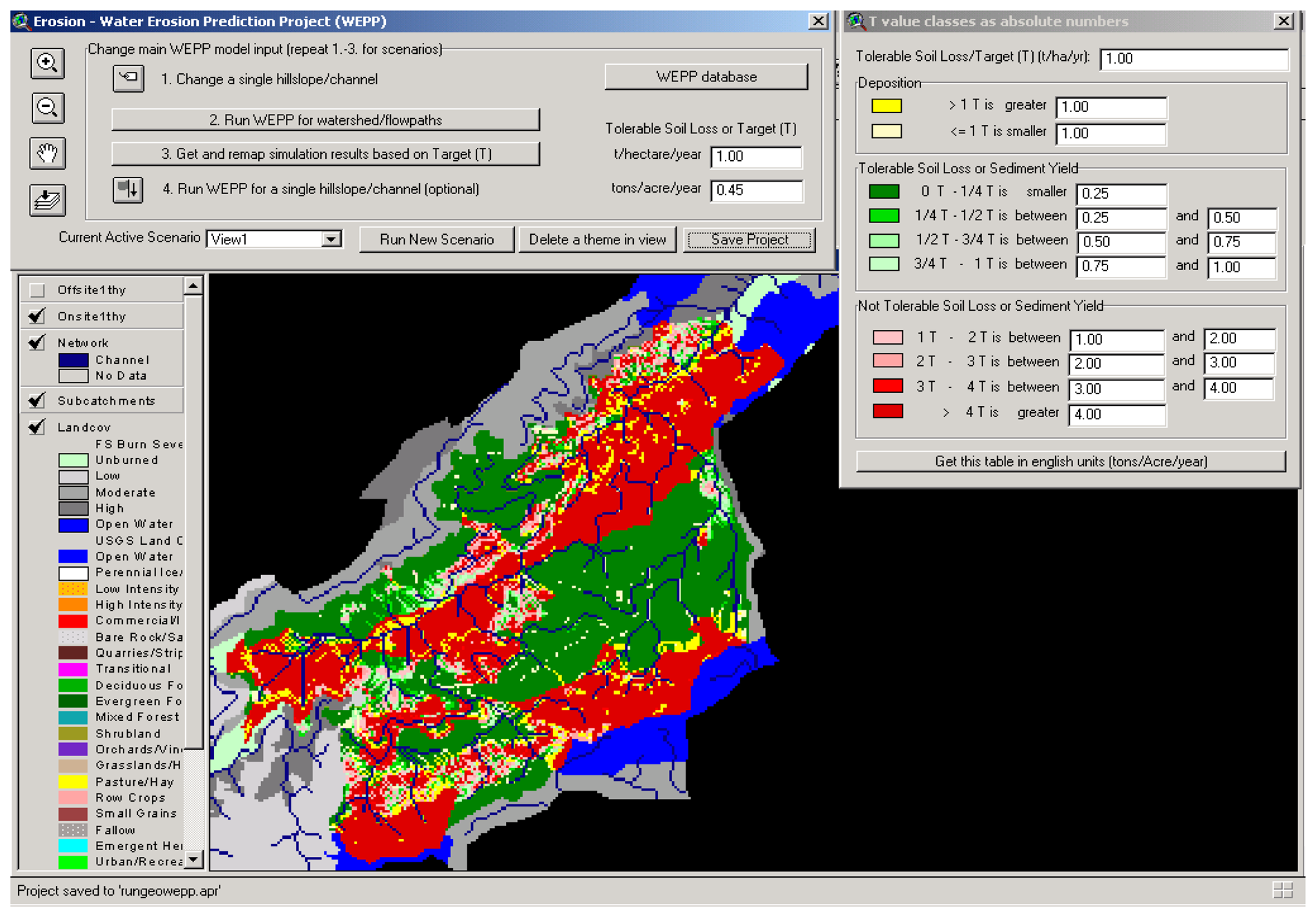The height and width of the screenshot is (917, 1316).
Task: Click the run single hillslope WEPP icon
Action: point(128,189)
